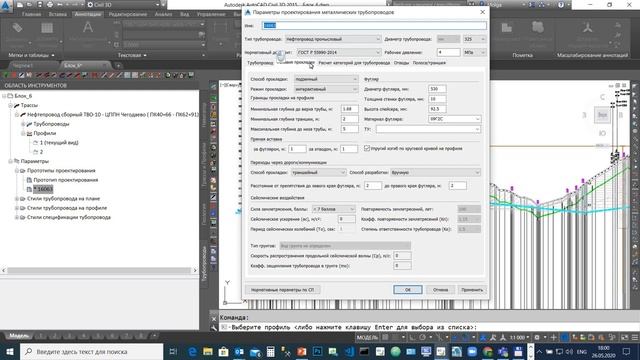Open the working pressure units dropdown МПа
640x360 pixels.
click(474, 52)
